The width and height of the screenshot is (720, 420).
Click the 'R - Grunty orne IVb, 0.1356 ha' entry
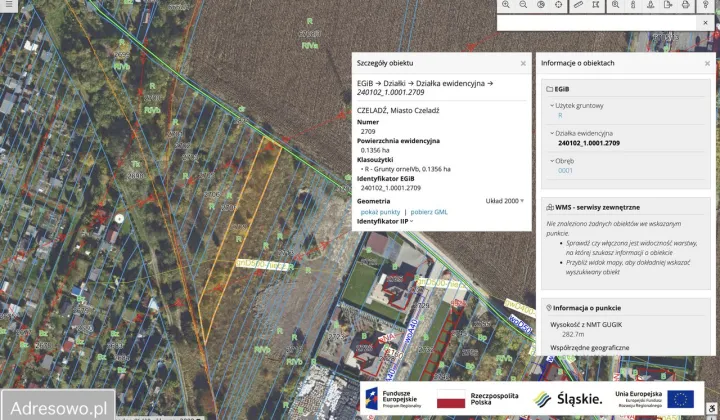[x=407, y=169]
